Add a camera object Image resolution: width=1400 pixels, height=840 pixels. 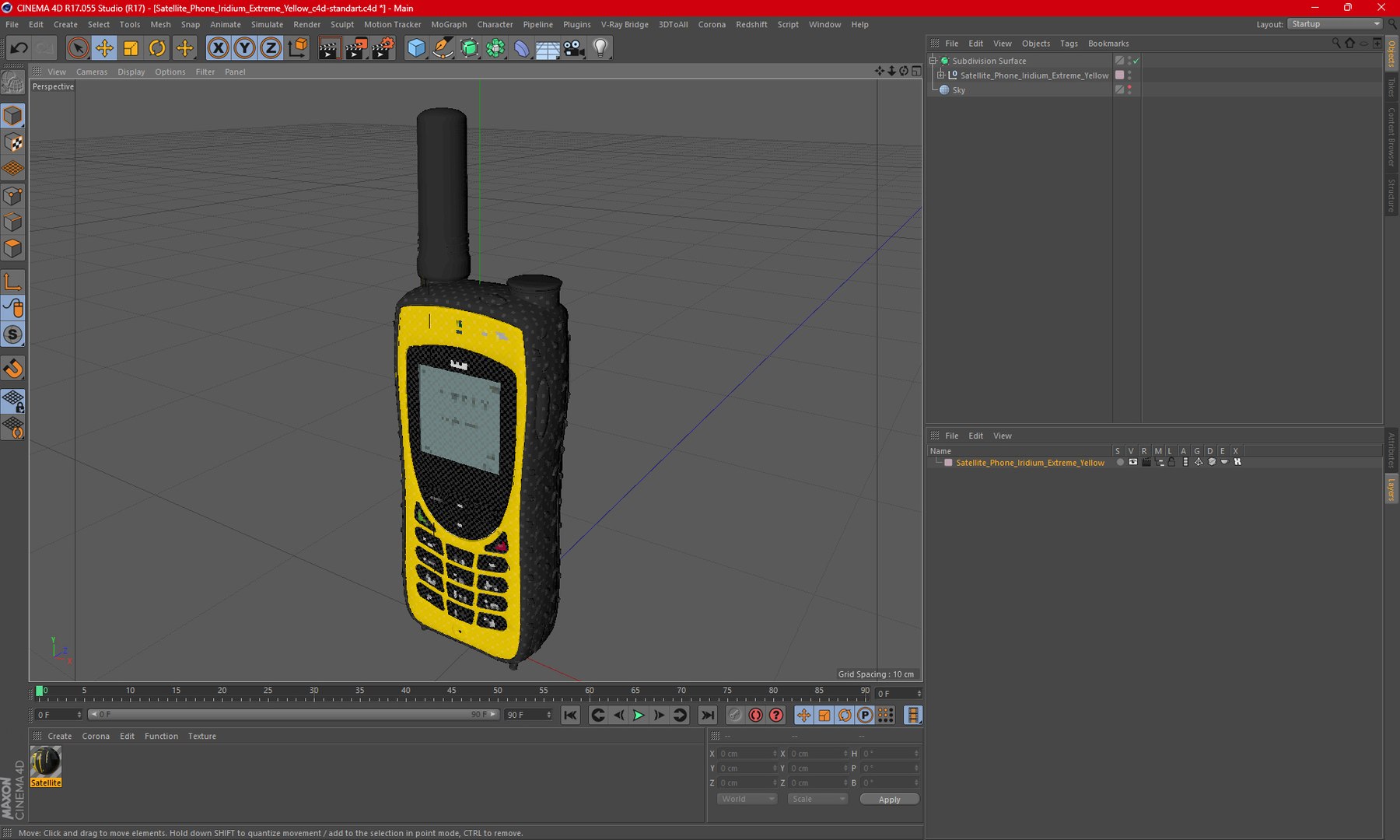click(574, 48)
